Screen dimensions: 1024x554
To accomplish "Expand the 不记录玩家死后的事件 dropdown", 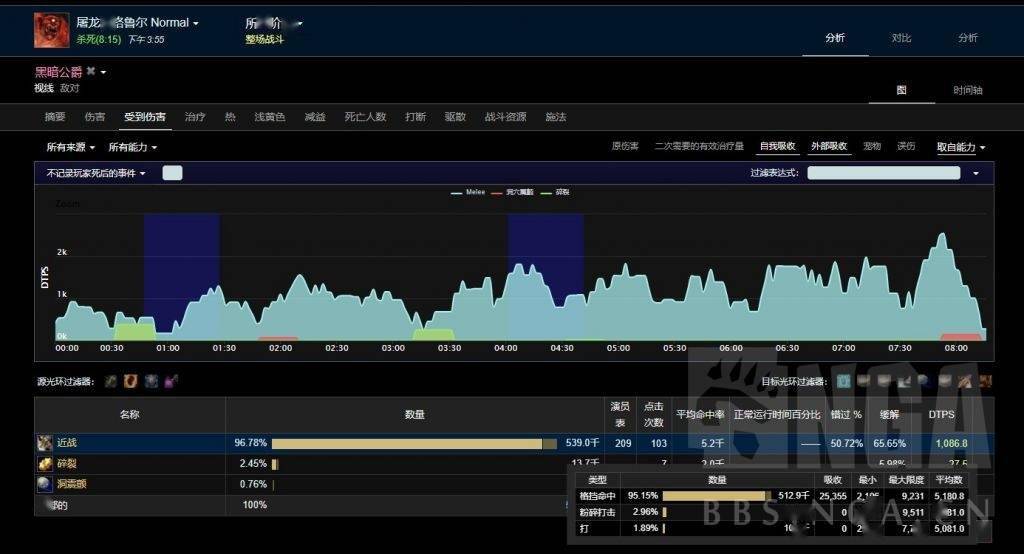I will tap(96, 173).
